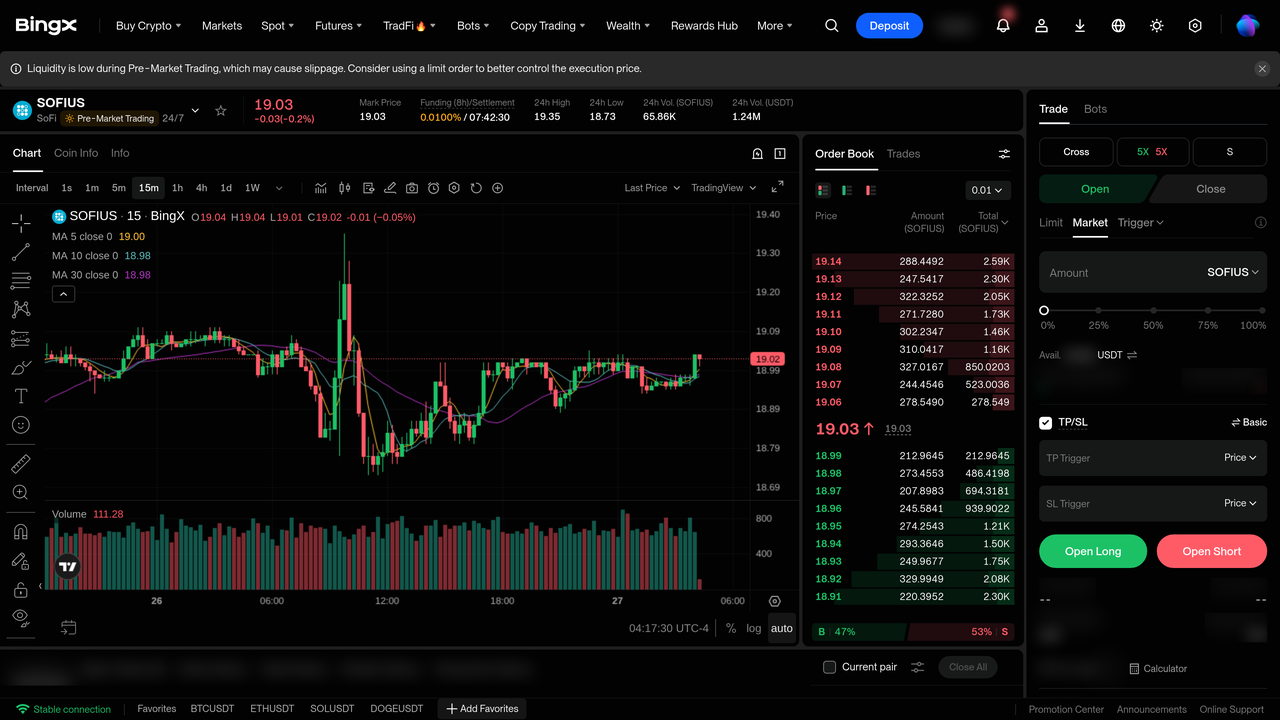Click the Open Long button
The image size is (1280, 720).
[1093, 551]
